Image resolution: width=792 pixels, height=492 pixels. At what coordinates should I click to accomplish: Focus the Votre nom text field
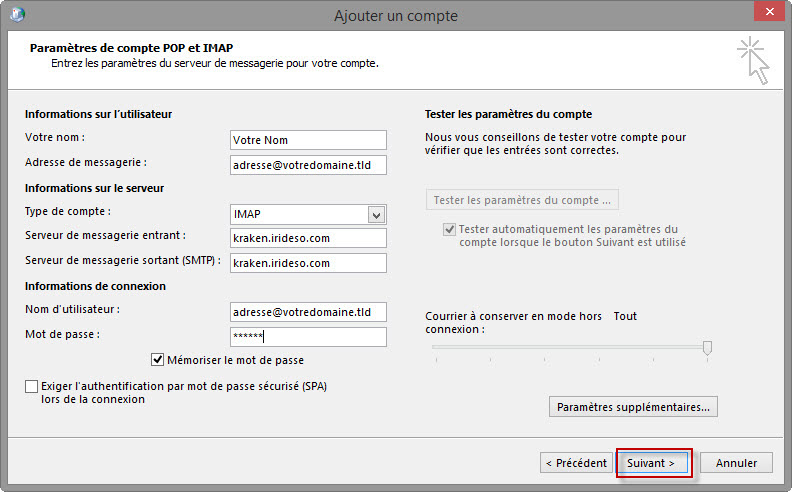pos(307,140)
